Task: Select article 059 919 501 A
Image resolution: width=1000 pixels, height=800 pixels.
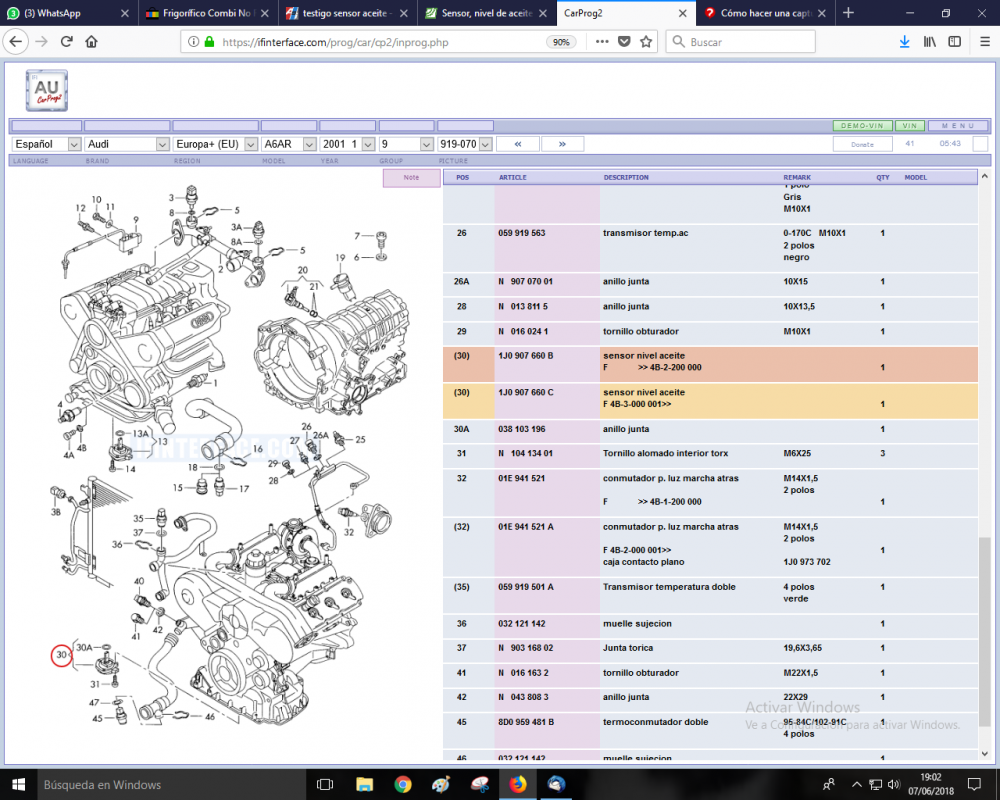Action: pyautogui.click(x=526, y=587)
